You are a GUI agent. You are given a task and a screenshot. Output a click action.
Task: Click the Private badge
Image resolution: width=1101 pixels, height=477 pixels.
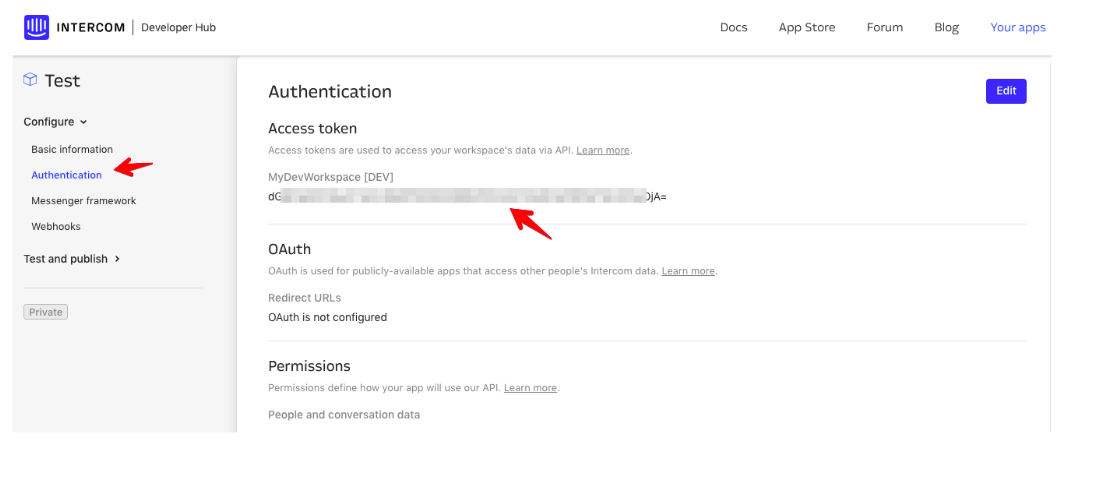coord(46,312)
